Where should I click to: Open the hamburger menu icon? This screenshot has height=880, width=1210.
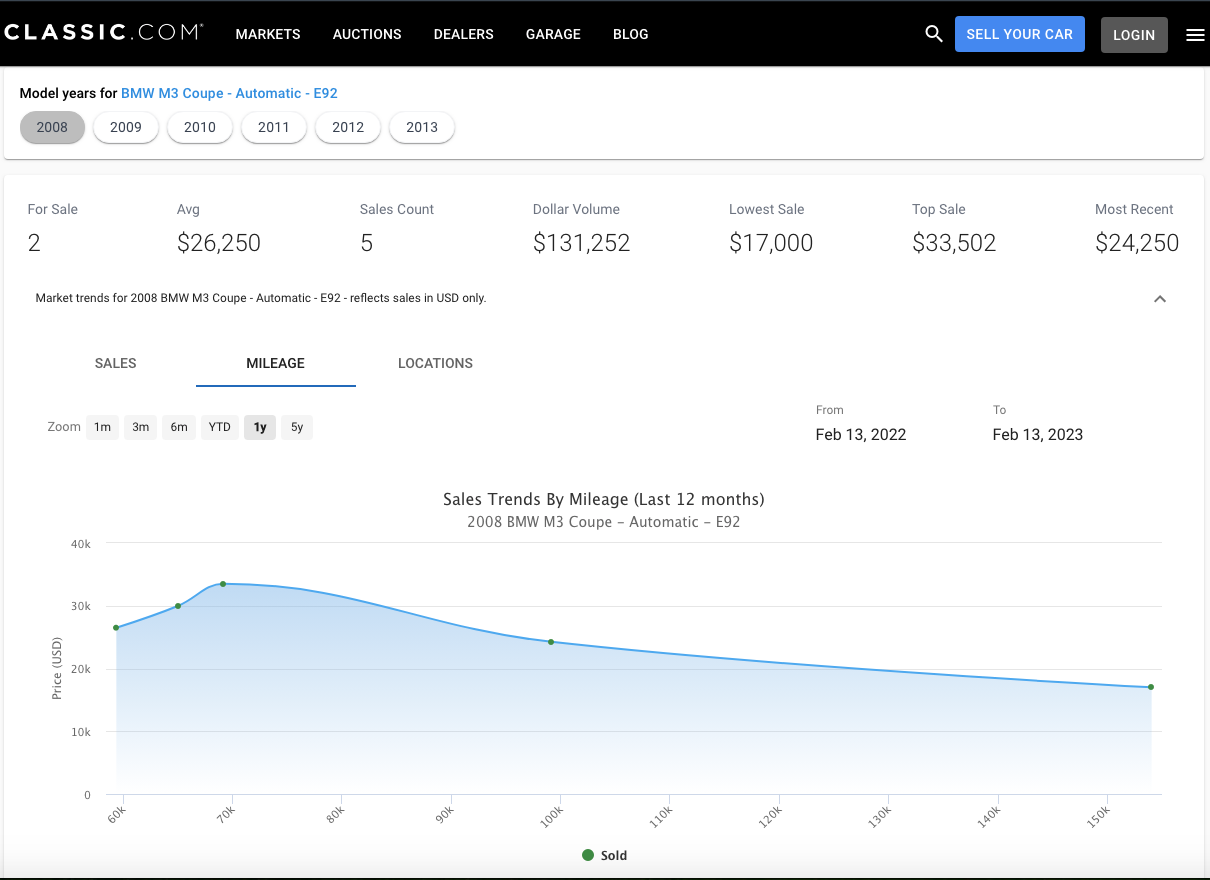point(1195,35)
